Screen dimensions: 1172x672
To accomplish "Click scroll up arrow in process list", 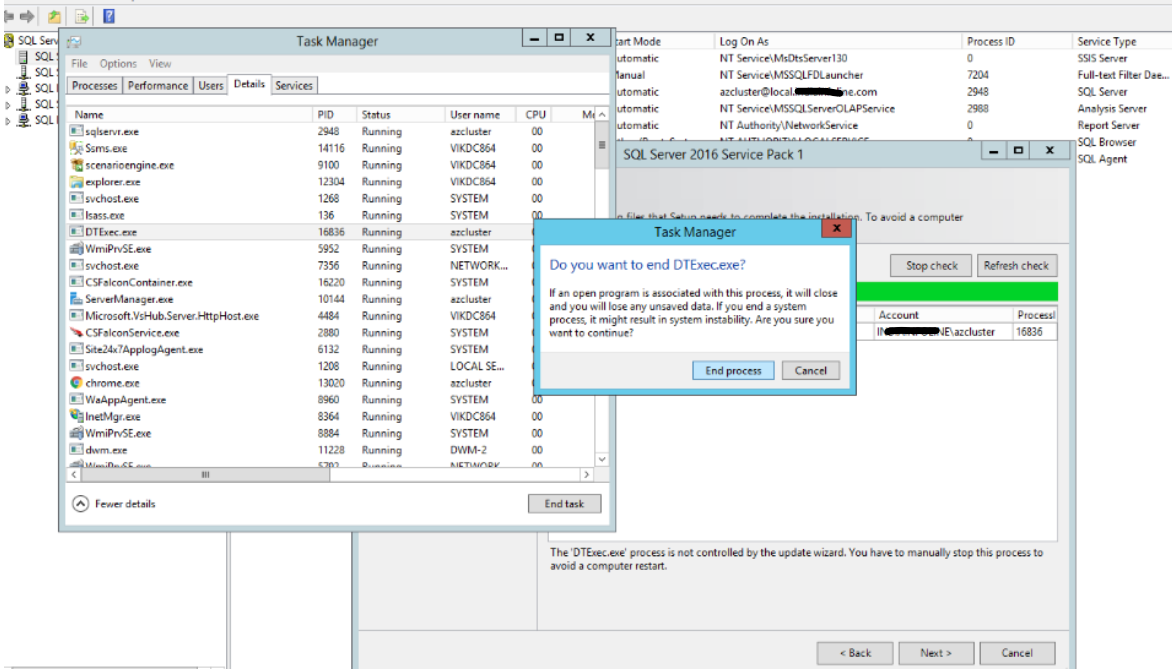I will [602, 115].
